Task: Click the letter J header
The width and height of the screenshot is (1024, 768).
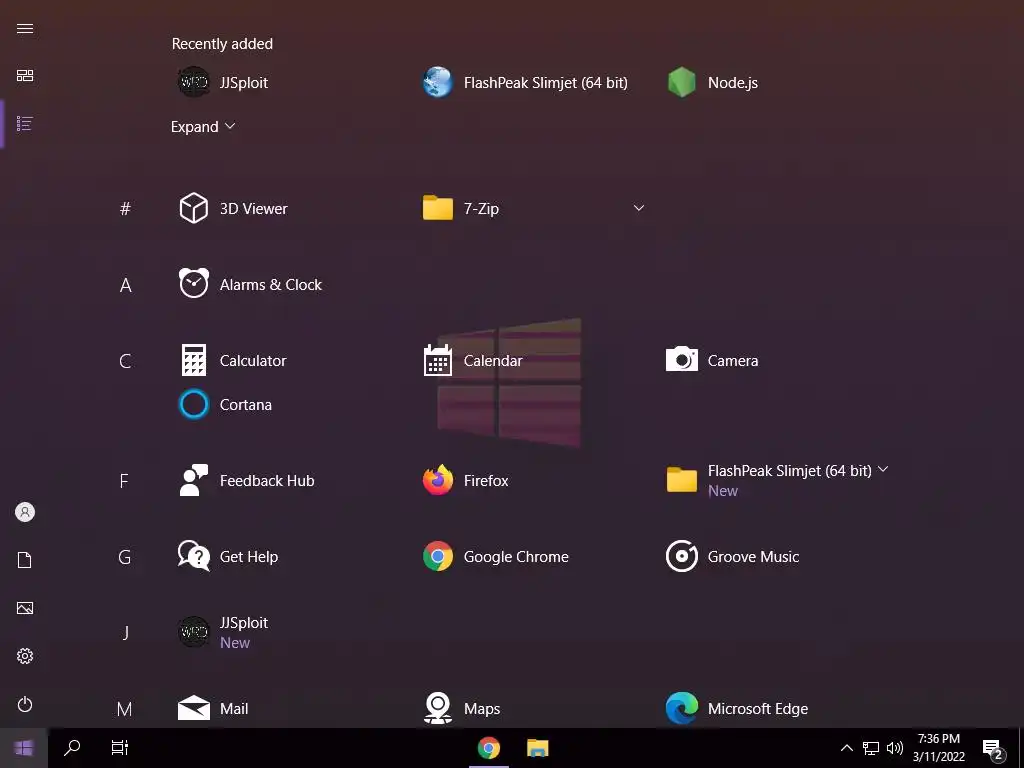Action: point(125,632)
